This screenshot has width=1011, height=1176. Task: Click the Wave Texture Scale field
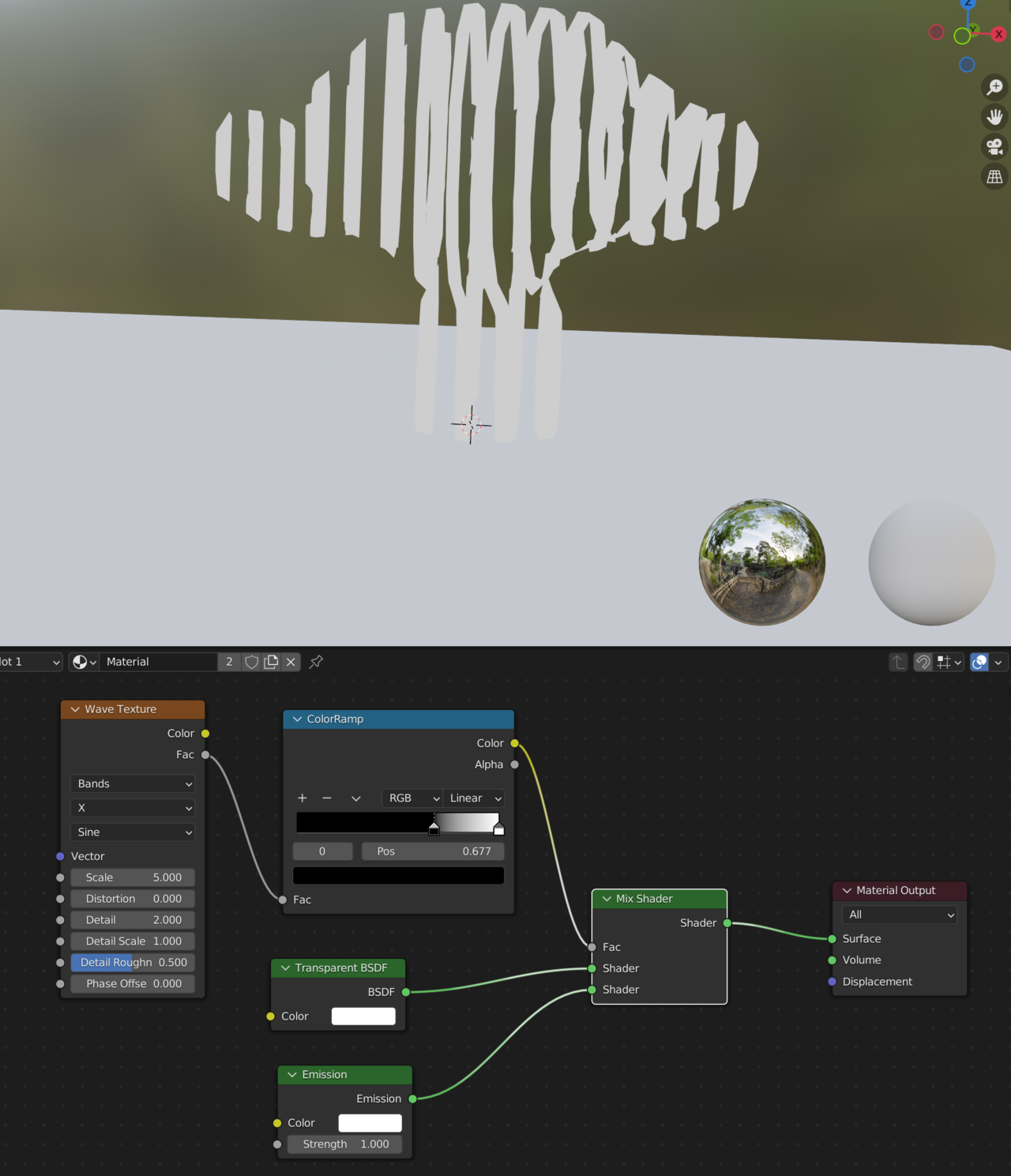click(133, 877)
